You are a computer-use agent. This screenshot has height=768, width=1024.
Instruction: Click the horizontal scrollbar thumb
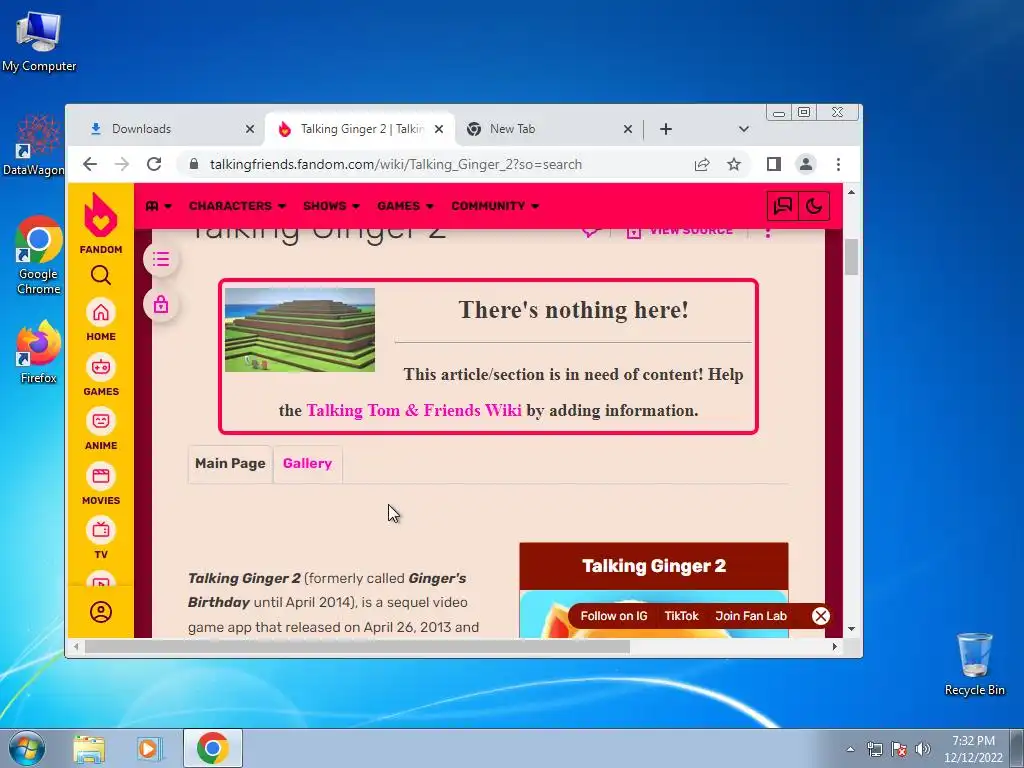point(357,647)
